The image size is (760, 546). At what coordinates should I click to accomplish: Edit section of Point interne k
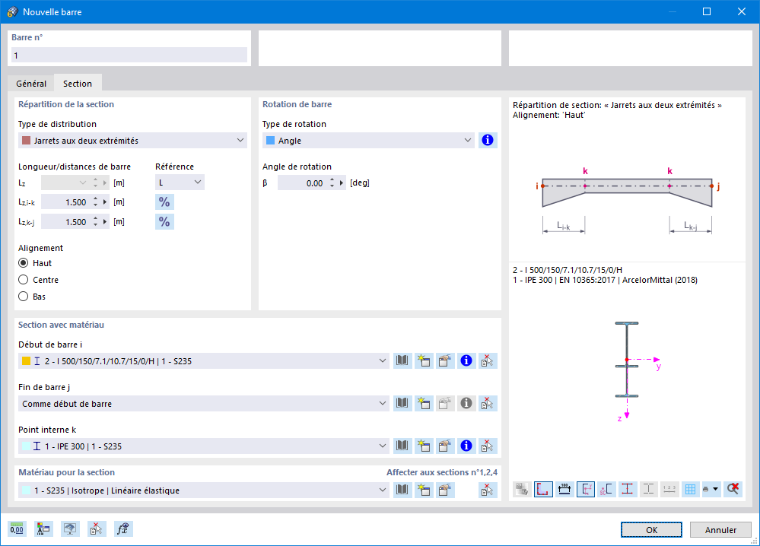(445, 446)
